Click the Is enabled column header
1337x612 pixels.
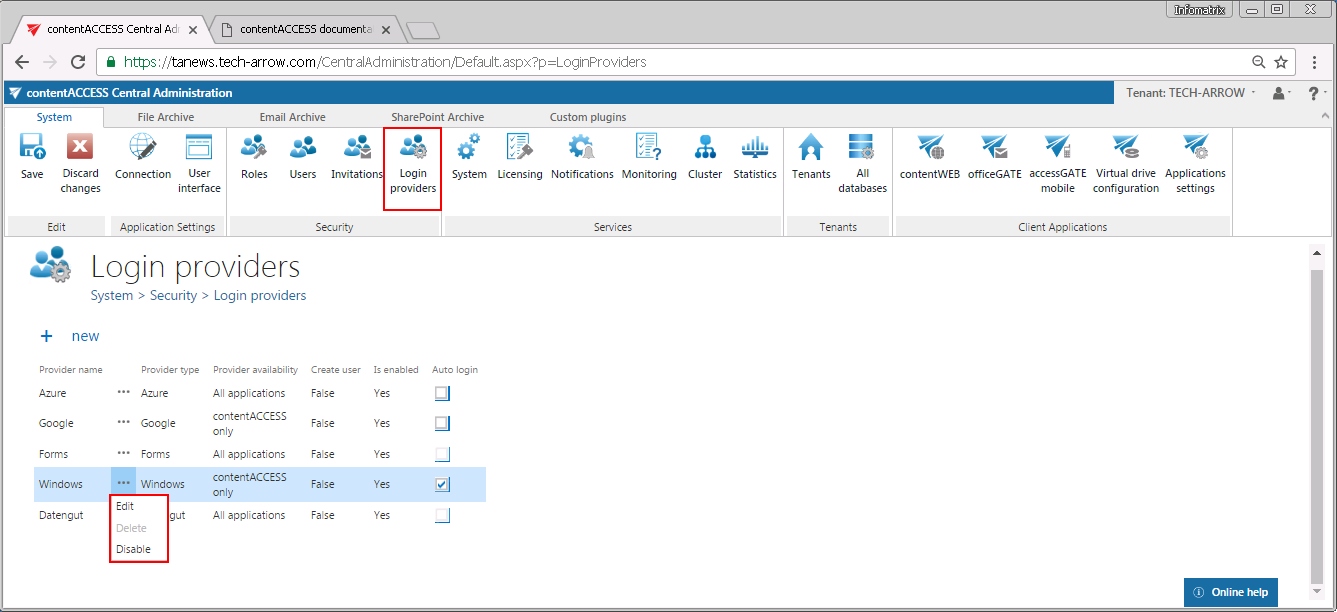click(x=396, y=370)
